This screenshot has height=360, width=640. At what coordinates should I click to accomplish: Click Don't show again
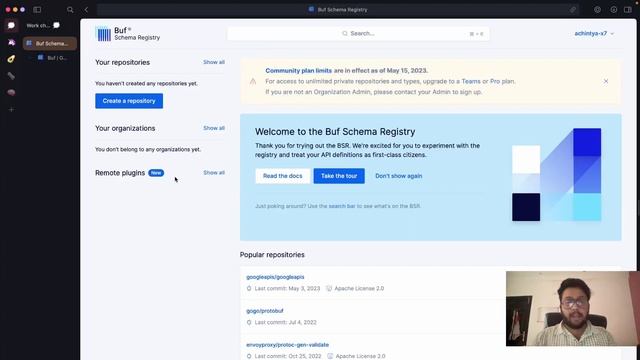[x=399, y=176]
